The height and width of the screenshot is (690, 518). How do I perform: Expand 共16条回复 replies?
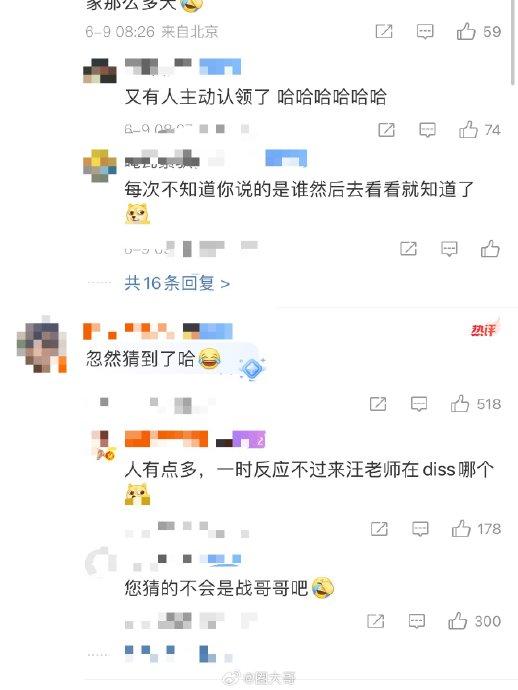177,283
